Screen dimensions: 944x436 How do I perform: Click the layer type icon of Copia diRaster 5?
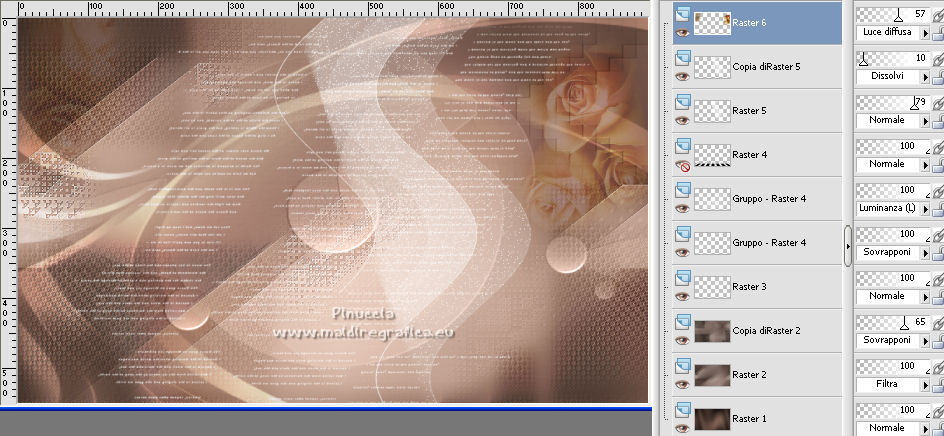(x=682, y=58)
